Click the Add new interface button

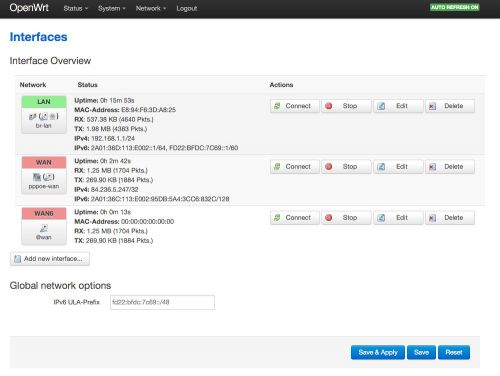click(x=50, y=259)
